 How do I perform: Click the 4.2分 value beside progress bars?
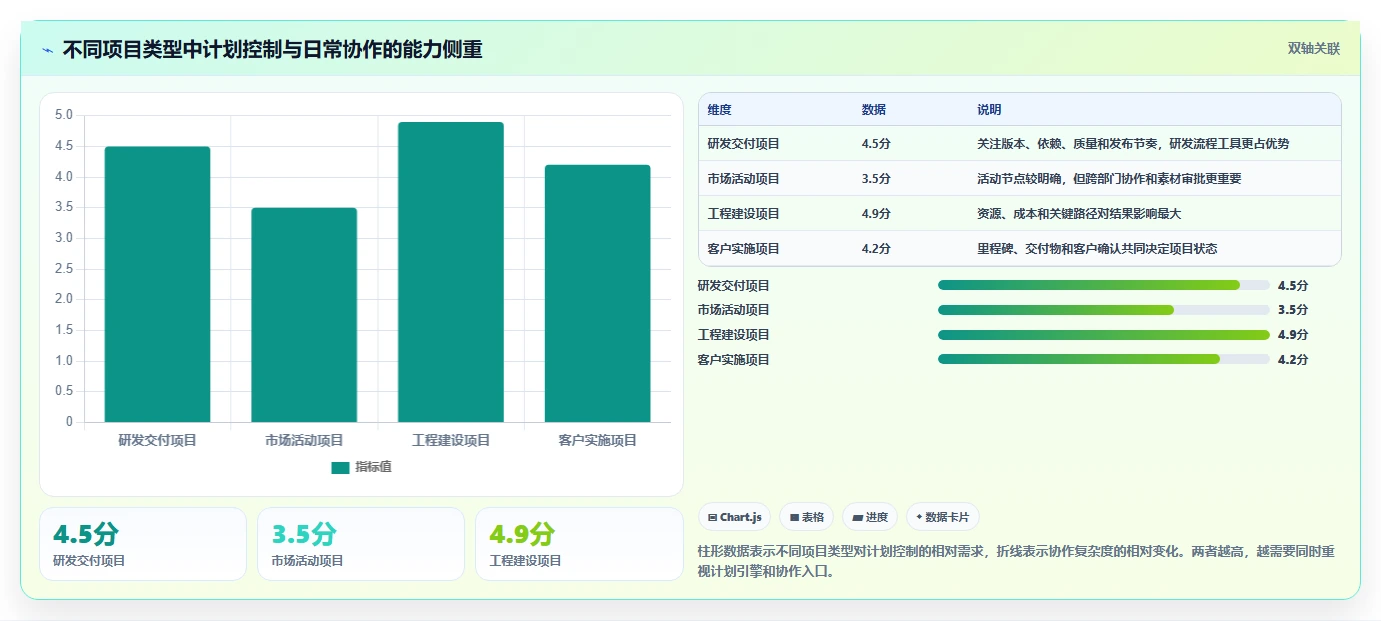coord(1293,359)
